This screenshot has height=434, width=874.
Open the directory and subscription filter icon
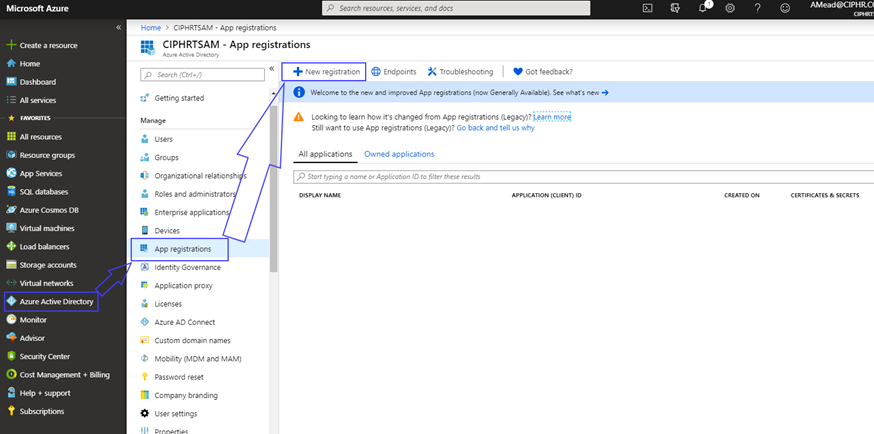click(x=676, y=8)
